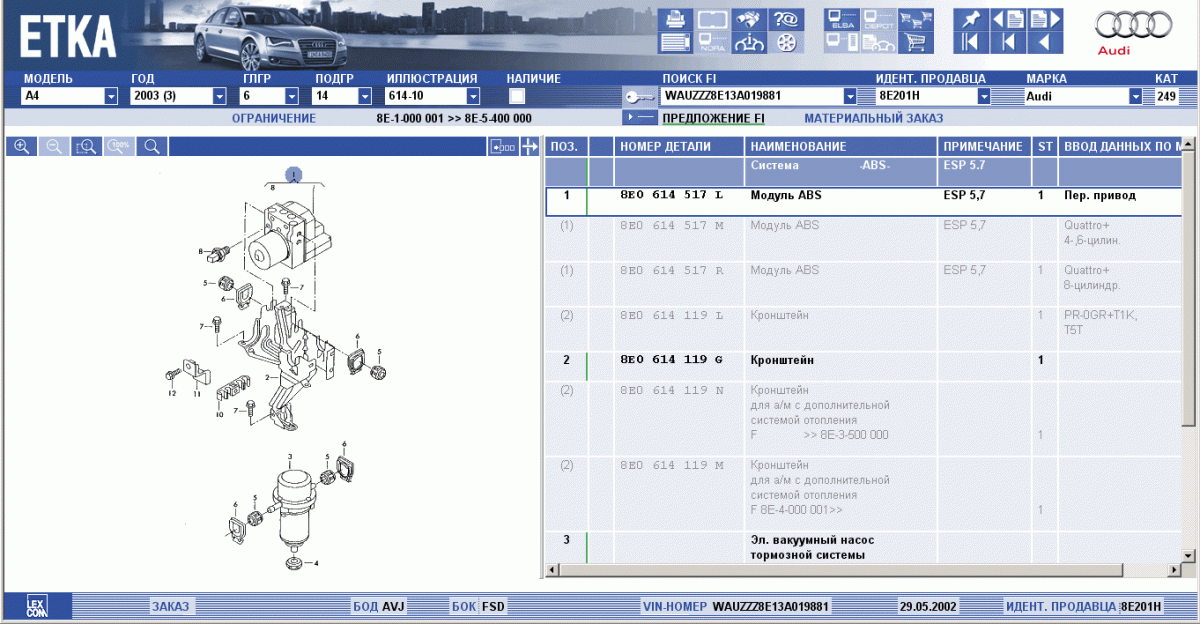The height and width of the screenshot is (624, 1200).
Task: Click the car documents icon
Action: click(x=877, y=42)
